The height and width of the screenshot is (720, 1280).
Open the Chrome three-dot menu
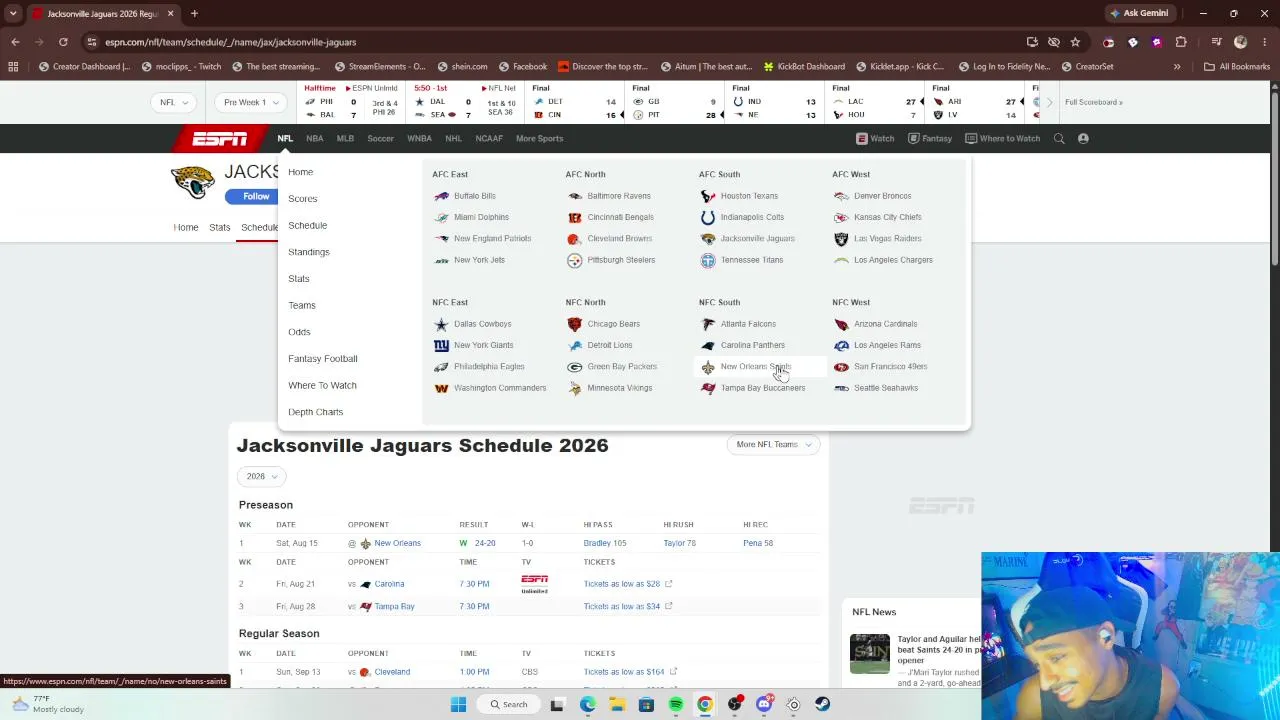[x=1264, y=42]
